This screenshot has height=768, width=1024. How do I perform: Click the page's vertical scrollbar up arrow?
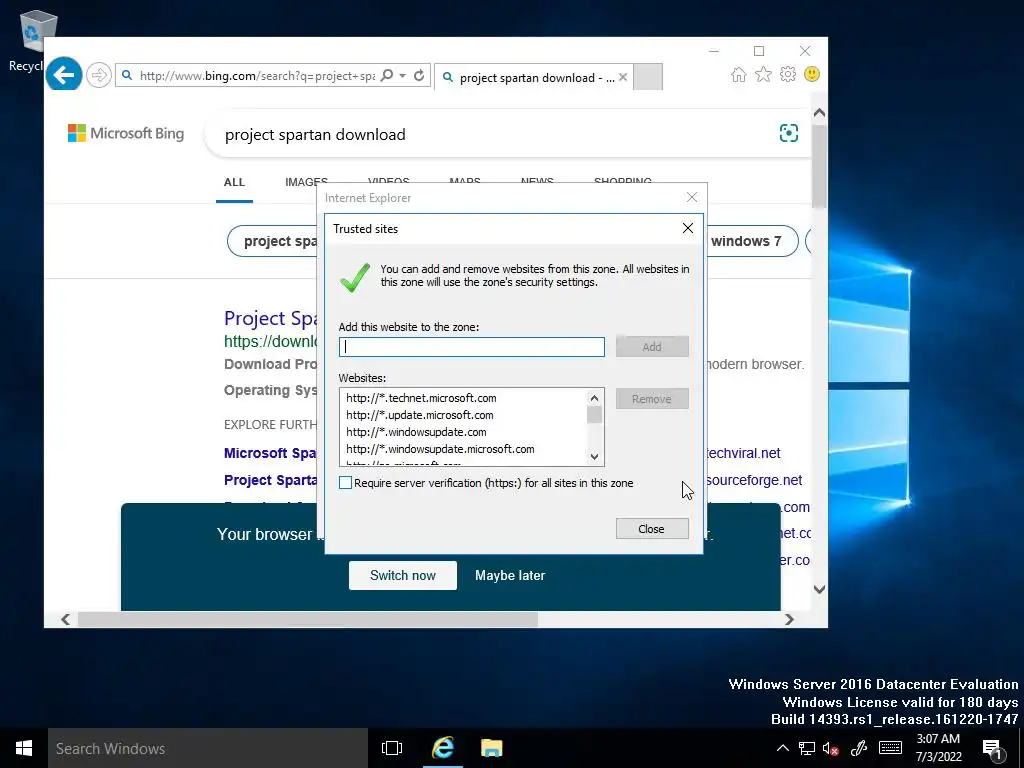[x=820, y=113]
